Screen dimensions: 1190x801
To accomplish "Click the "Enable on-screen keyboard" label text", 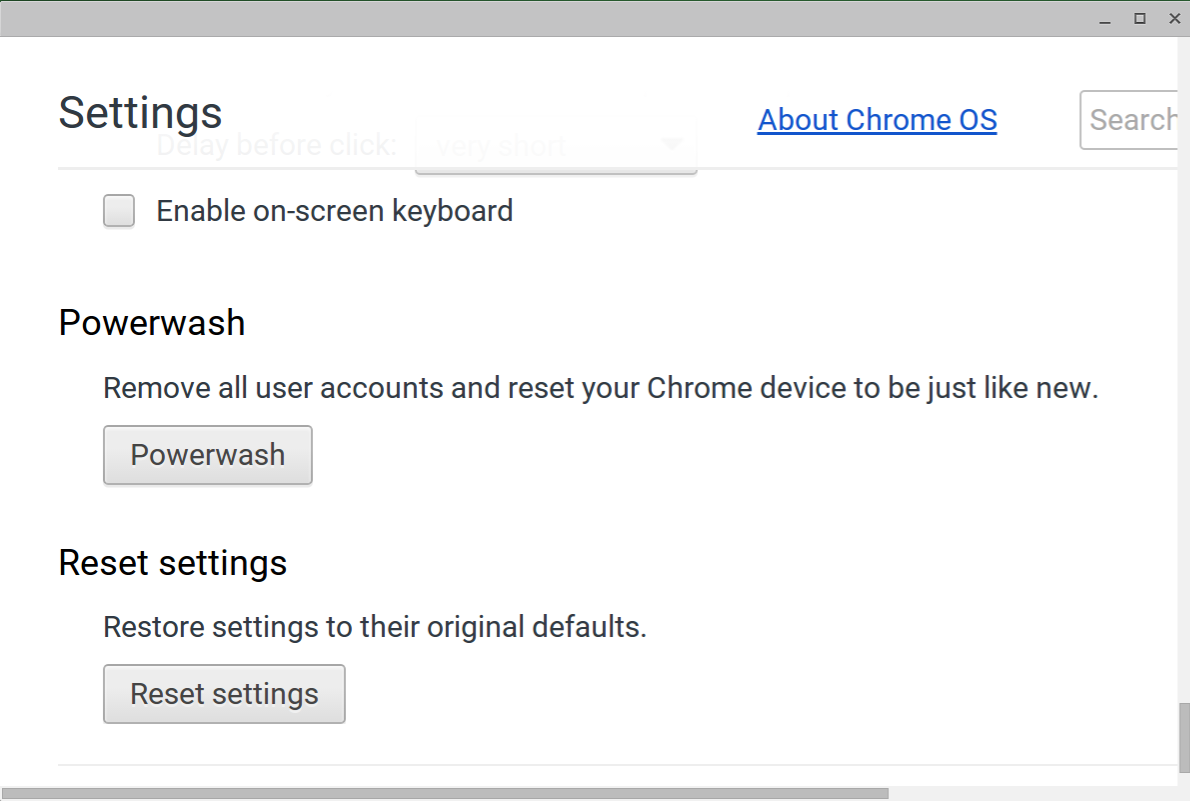I will tap(334, 211).
